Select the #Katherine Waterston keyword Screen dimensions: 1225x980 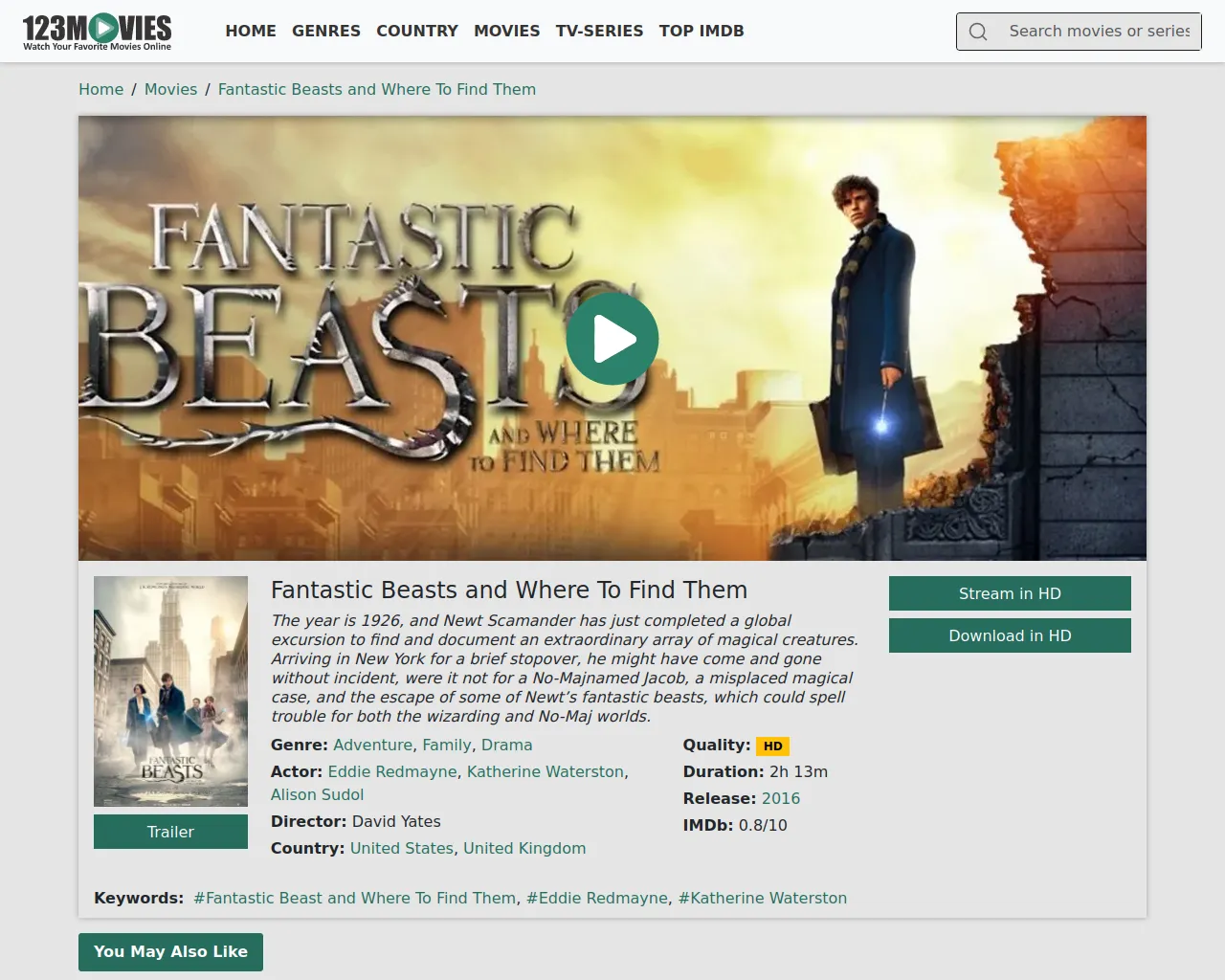click(762, 898)
